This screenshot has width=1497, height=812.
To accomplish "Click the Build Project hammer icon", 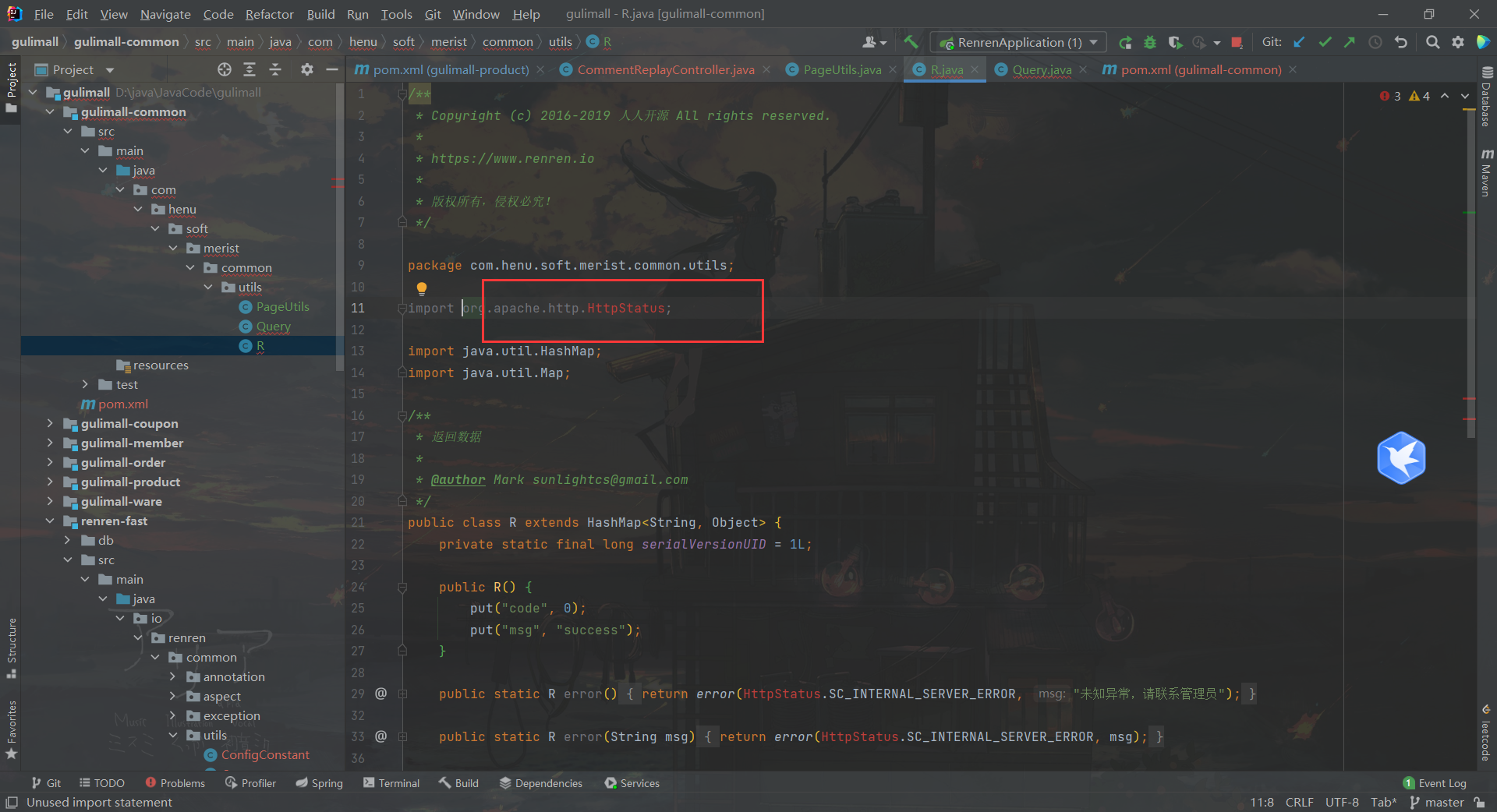I will point(911,42).
